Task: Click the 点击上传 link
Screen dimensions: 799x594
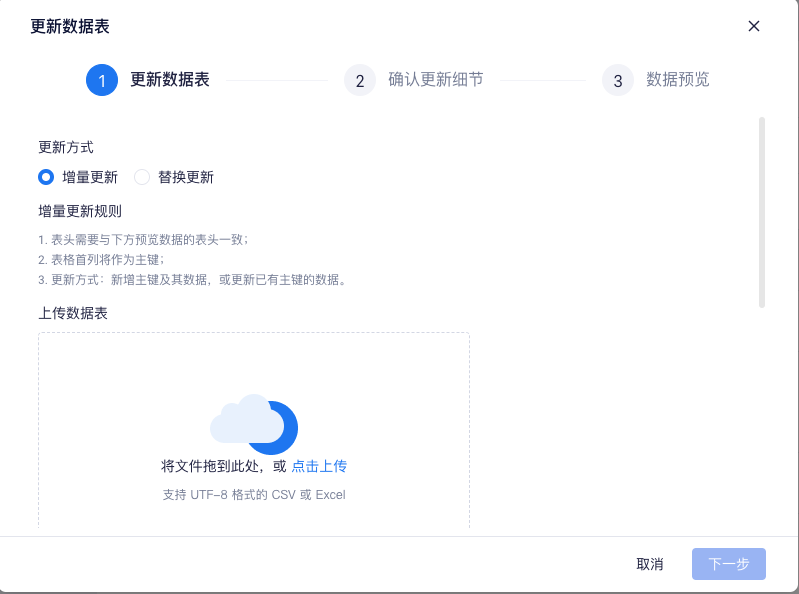Action: tap(319, 466)
